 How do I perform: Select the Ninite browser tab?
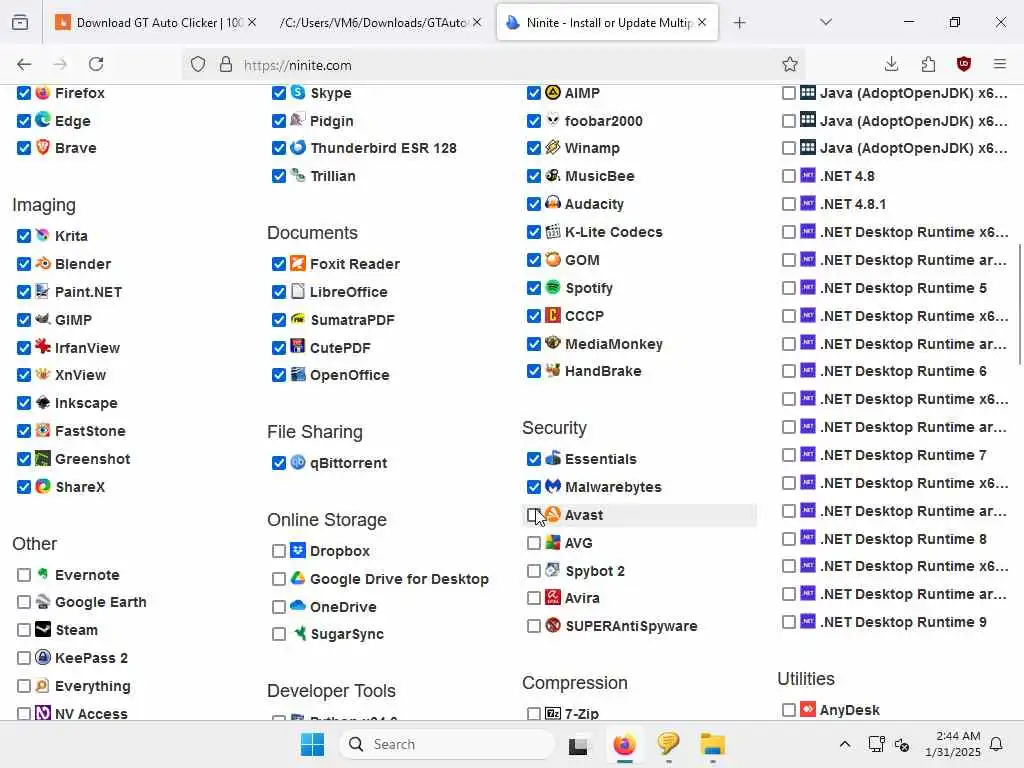(x=607, y=22)
